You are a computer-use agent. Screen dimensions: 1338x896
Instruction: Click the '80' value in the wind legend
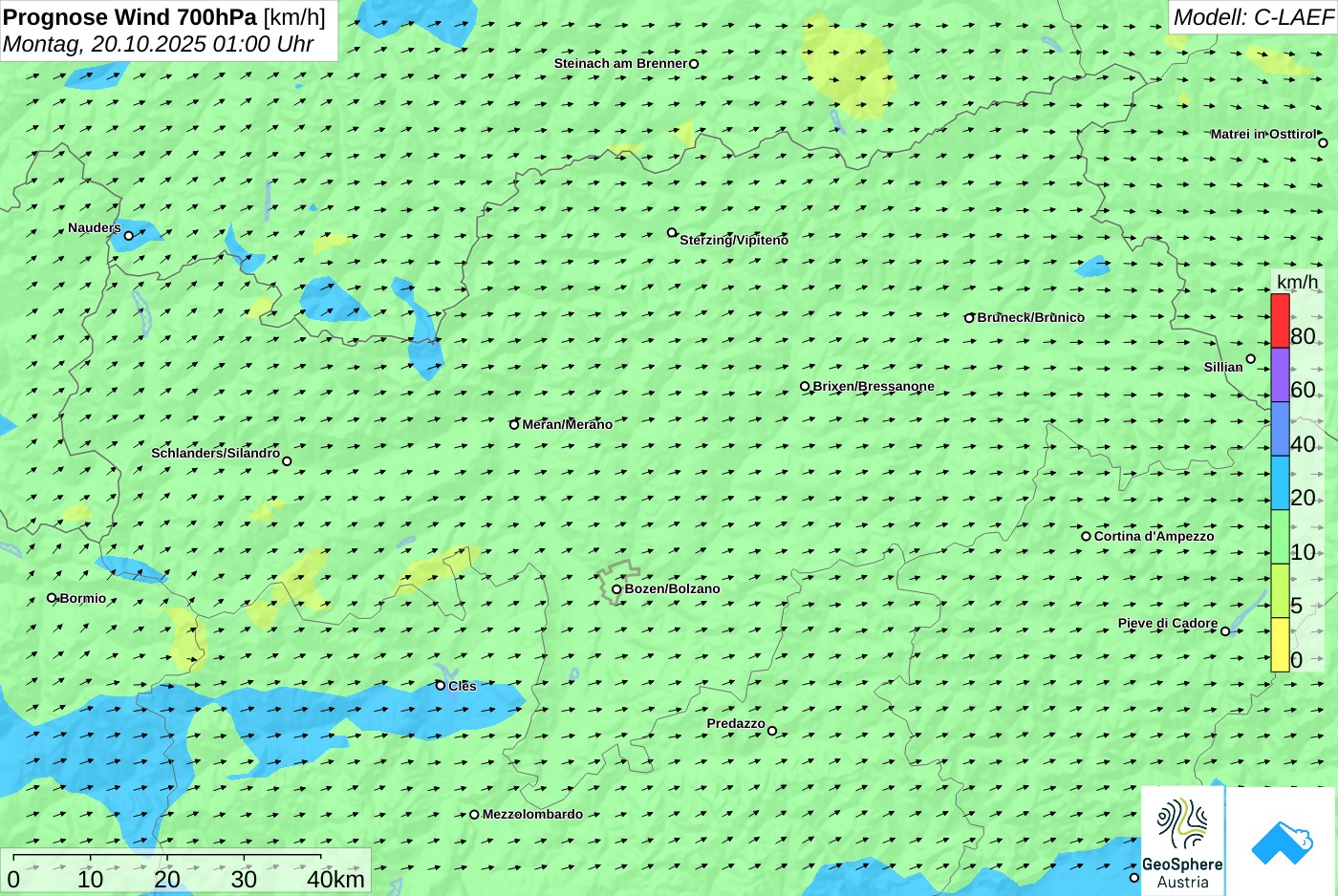(1303, 336)
